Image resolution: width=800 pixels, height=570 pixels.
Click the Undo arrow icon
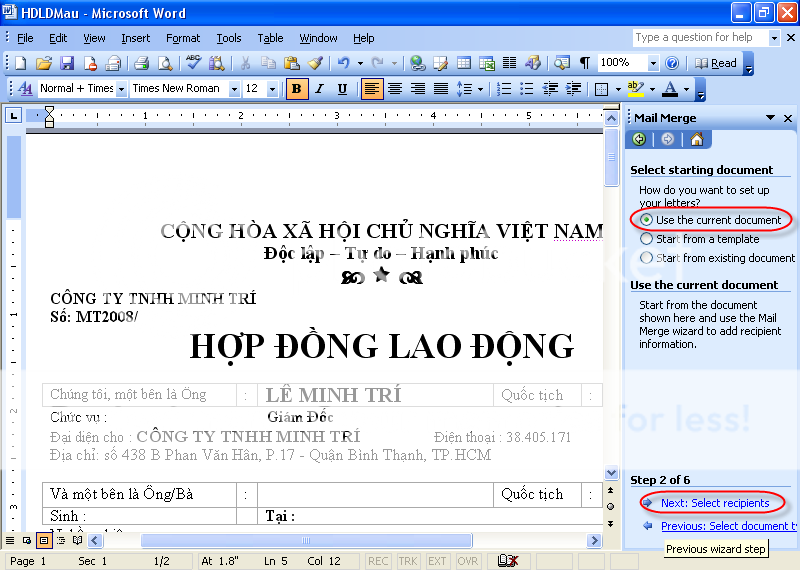coord(343,63)
